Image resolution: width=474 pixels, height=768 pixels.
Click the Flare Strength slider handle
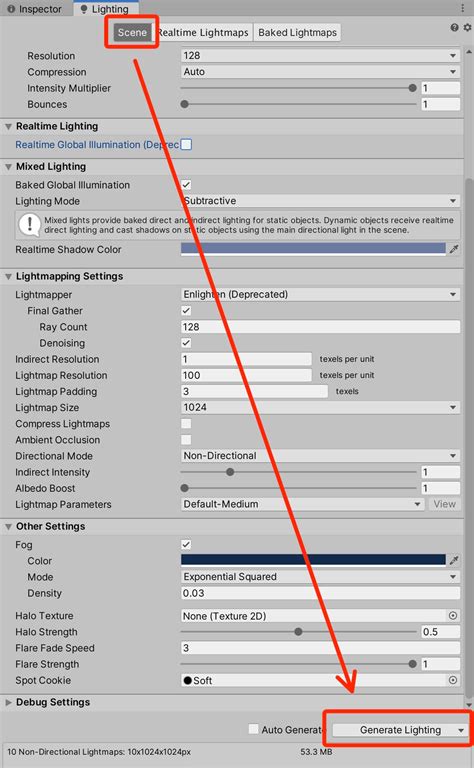click(x=412, y=664)
